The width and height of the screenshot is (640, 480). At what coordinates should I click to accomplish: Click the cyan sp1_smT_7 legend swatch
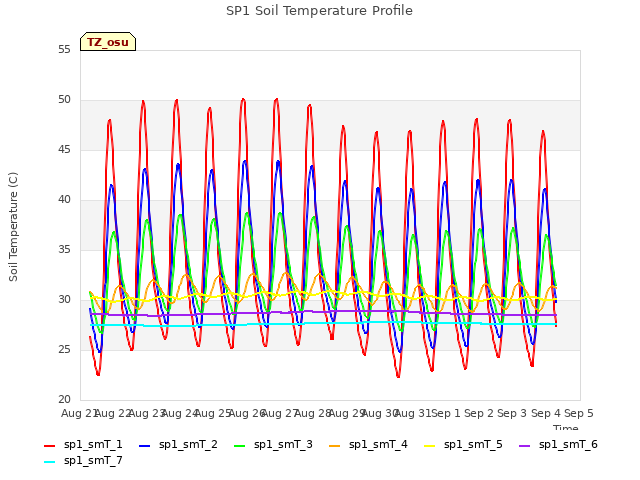(x=49, y=462)
